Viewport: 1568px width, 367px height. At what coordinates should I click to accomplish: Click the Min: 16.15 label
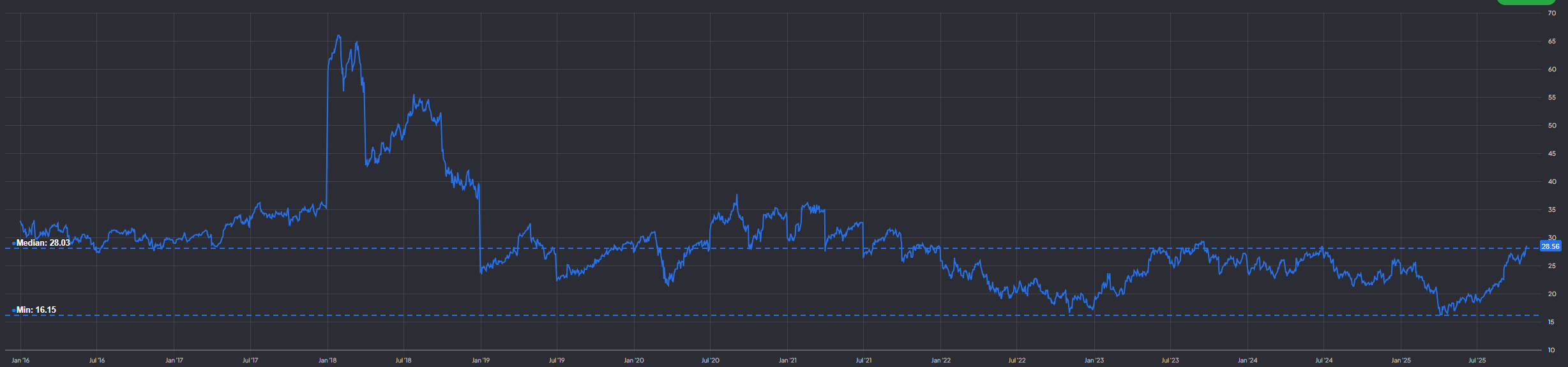click(36, 310)
